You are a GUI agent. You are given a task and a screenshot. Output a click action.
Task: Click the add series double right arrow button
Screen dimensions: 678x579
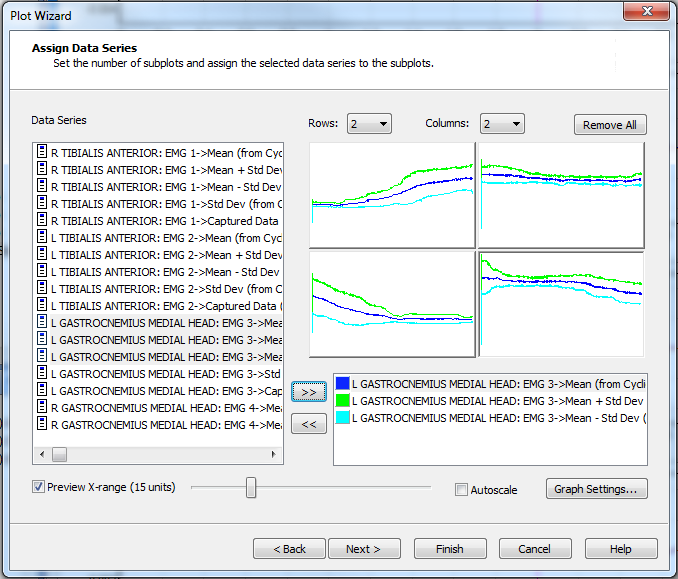coord(309,391)
